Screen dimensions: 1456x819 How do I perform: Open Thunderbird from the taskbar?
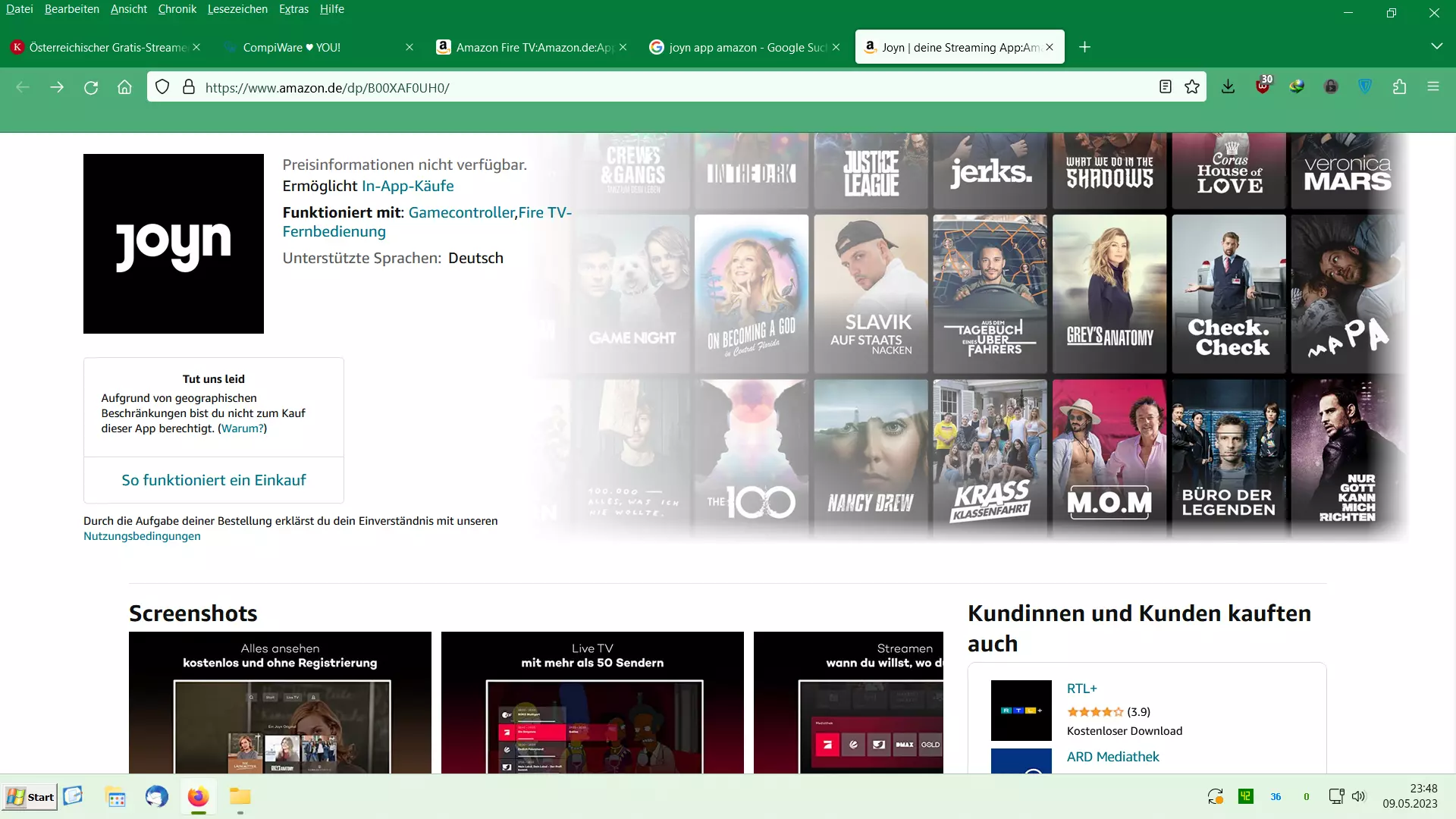point(157,796)
